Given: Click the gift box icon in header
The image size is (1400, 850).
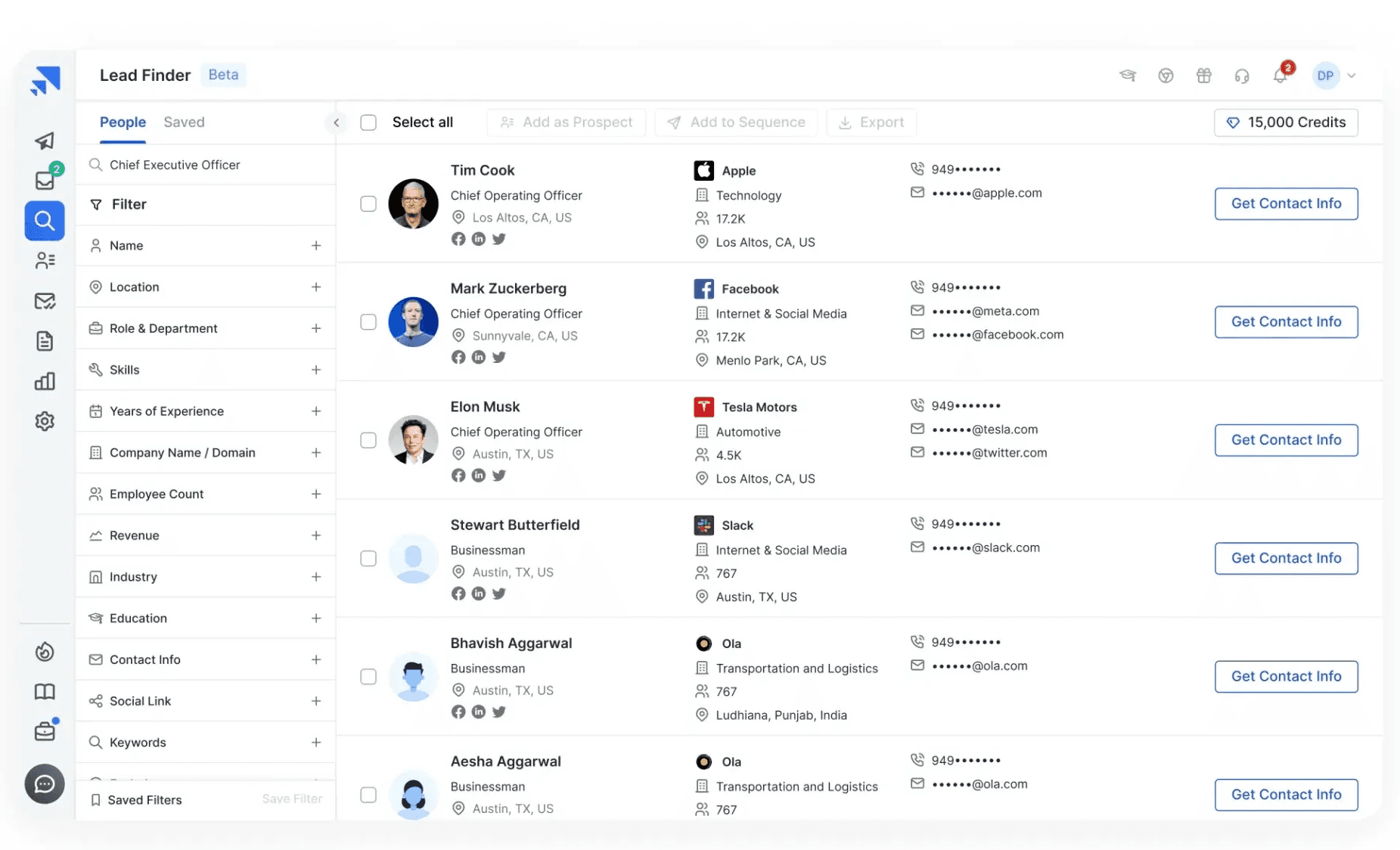Looking at the screenshot, I should (x=1203, y=76).
